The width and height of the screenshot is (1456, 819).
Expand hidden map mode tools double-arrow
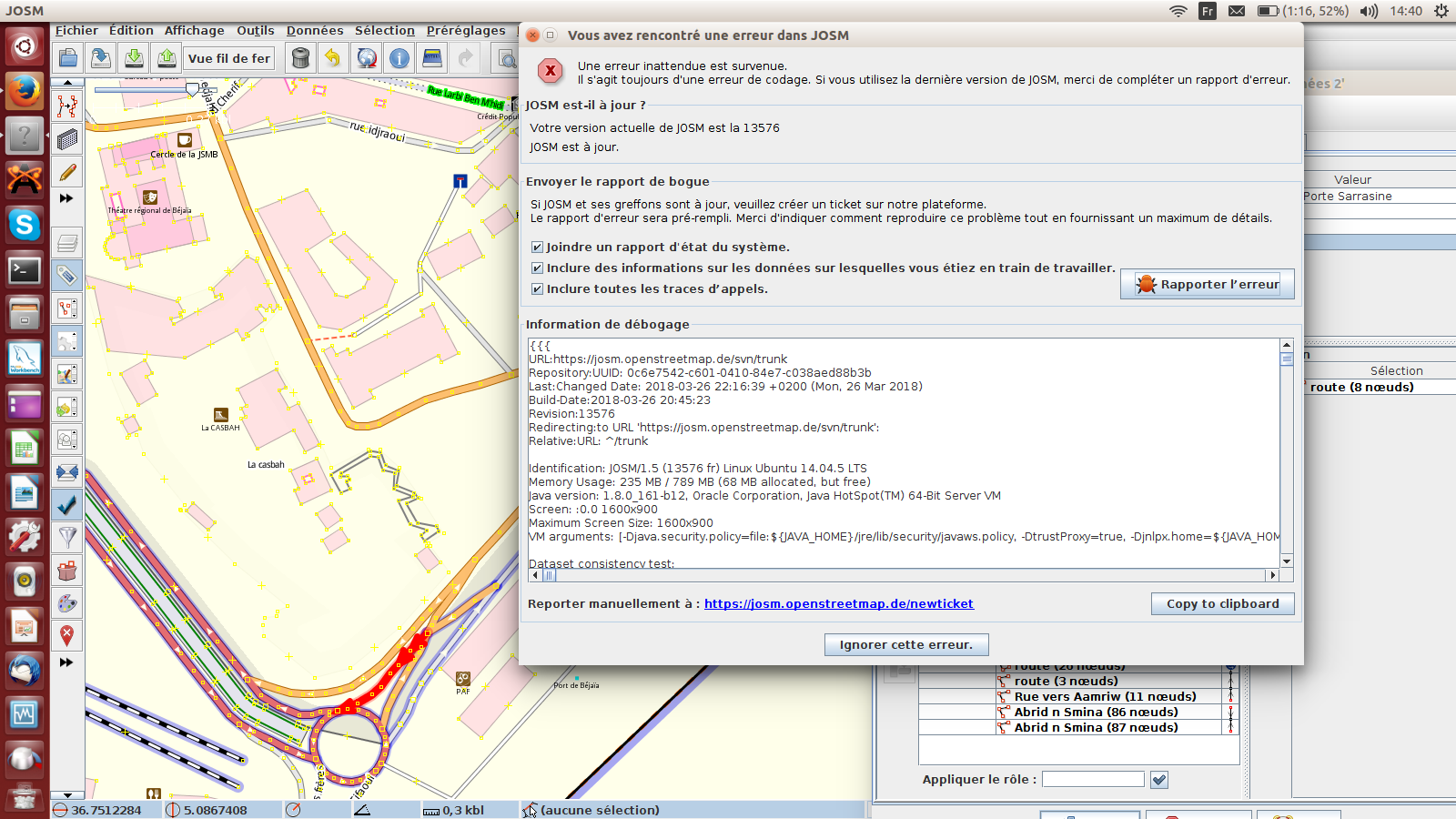coord(66,198)
